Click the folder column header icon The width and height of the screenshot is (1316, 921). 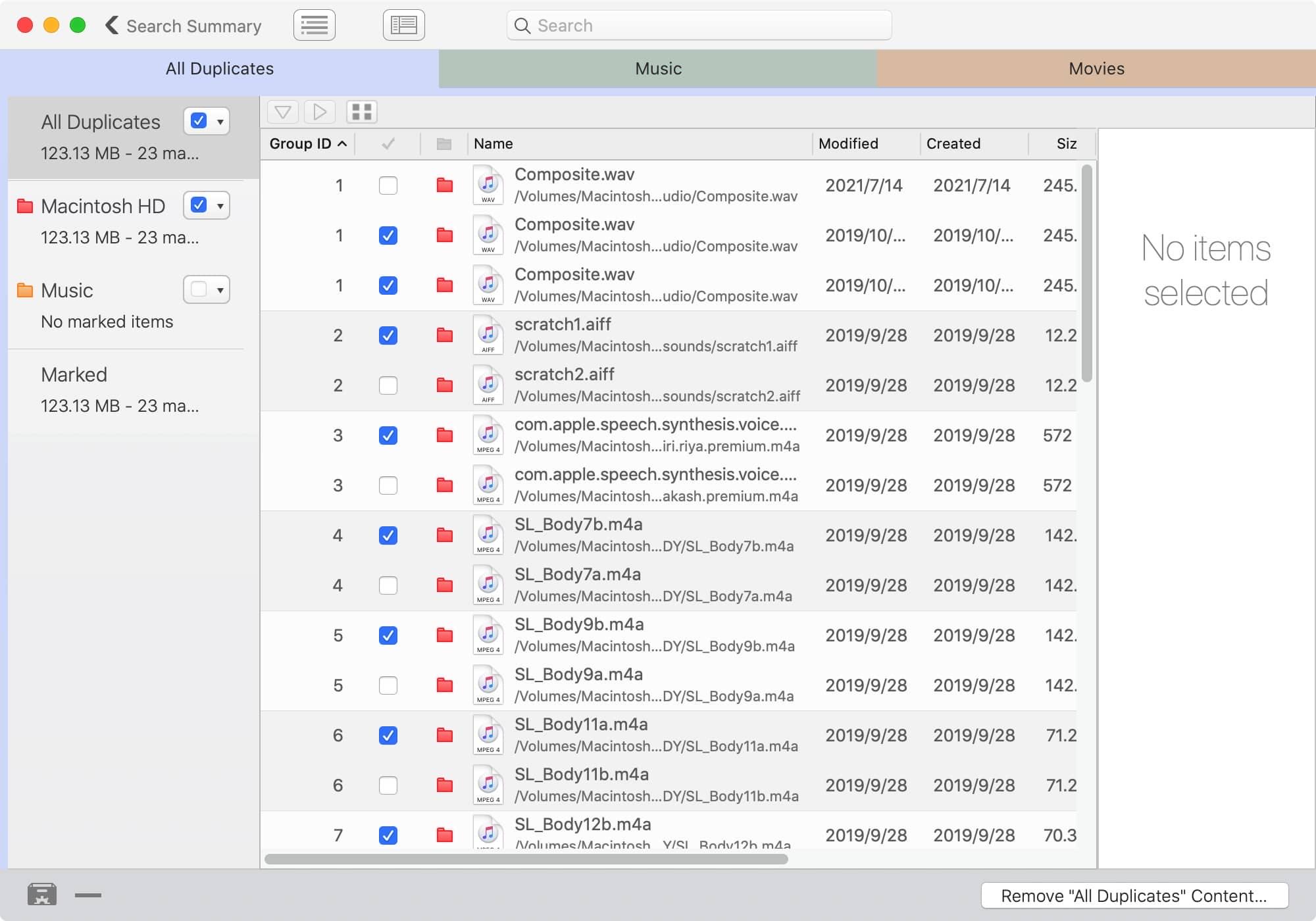pyautogui.click(x=444, y=144)
